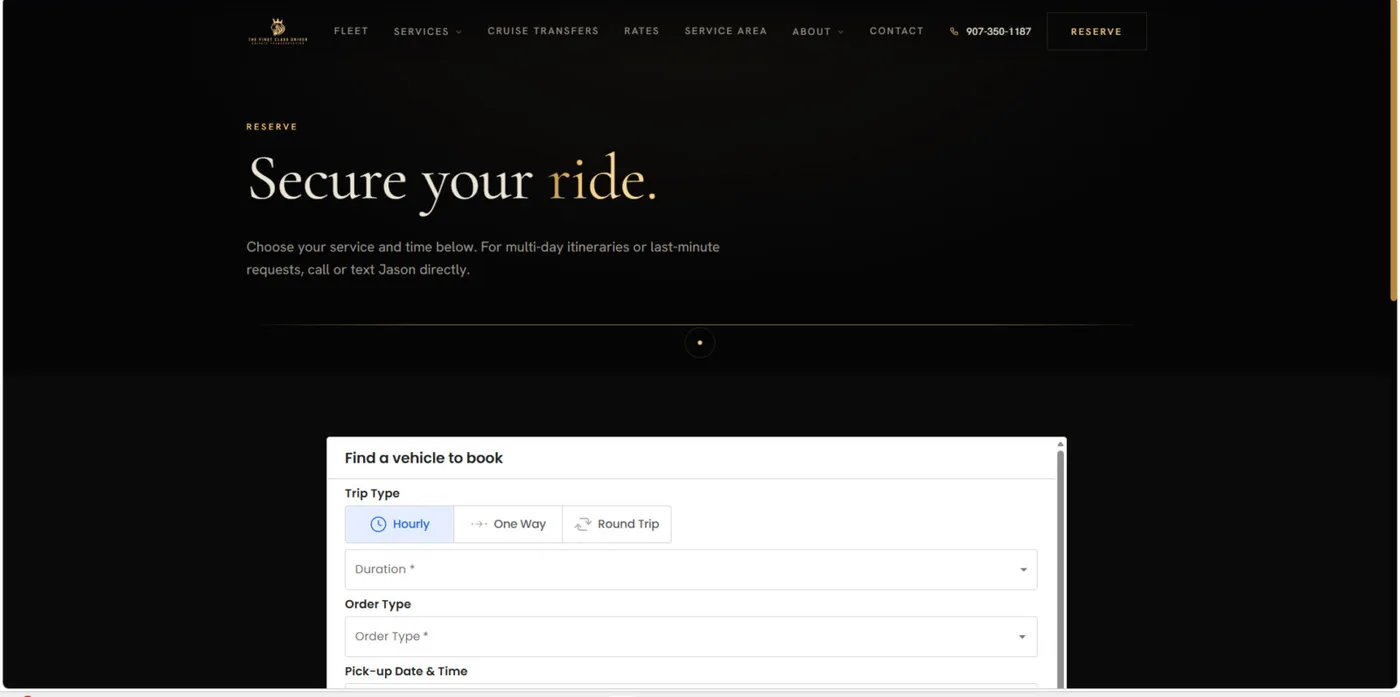The image size is (1400, 697).
Task: Click the circular dot scroll indicator
Action: pos(700,343)
